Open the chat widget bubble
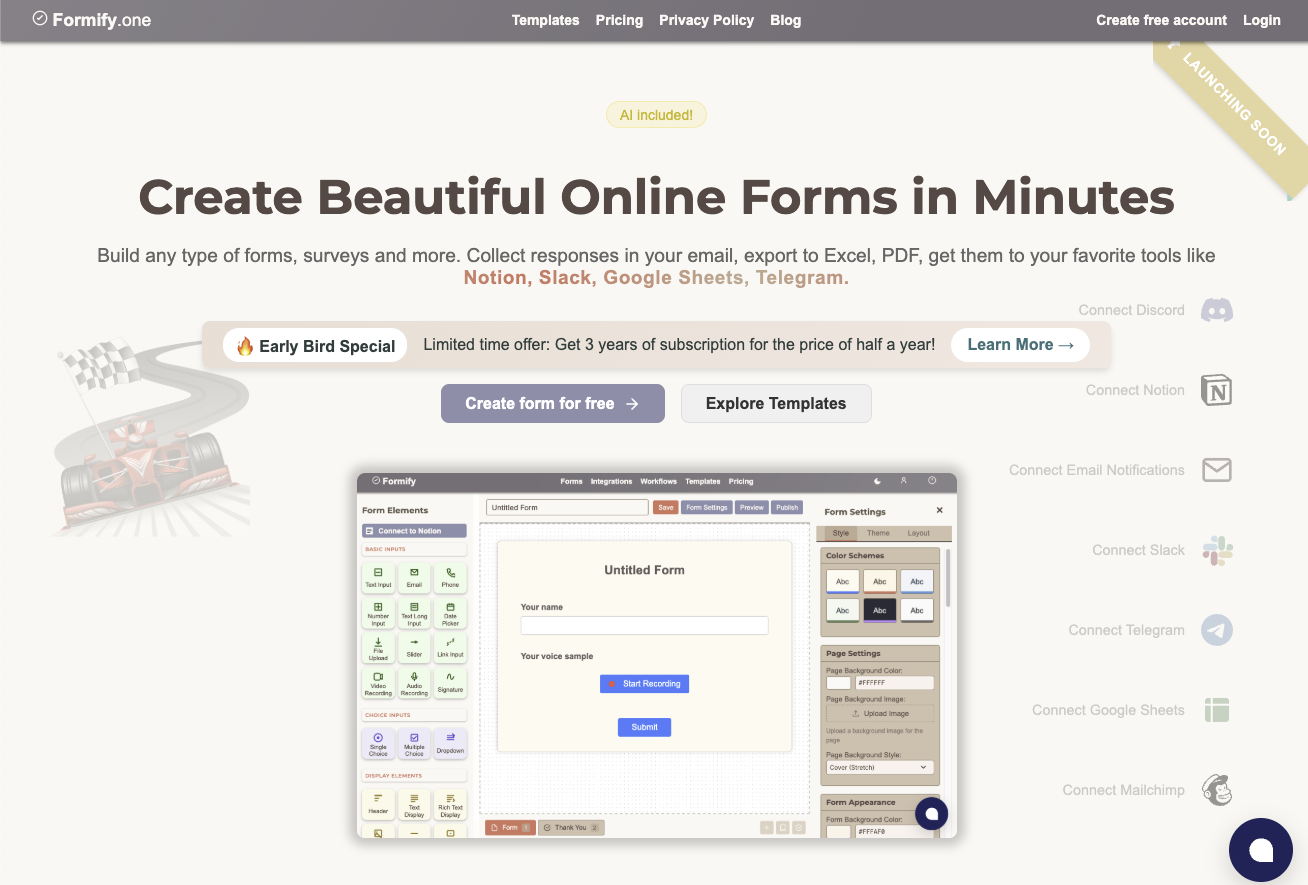Image resolution: width=1308 pixels, height=885 pixels. 1261,850
